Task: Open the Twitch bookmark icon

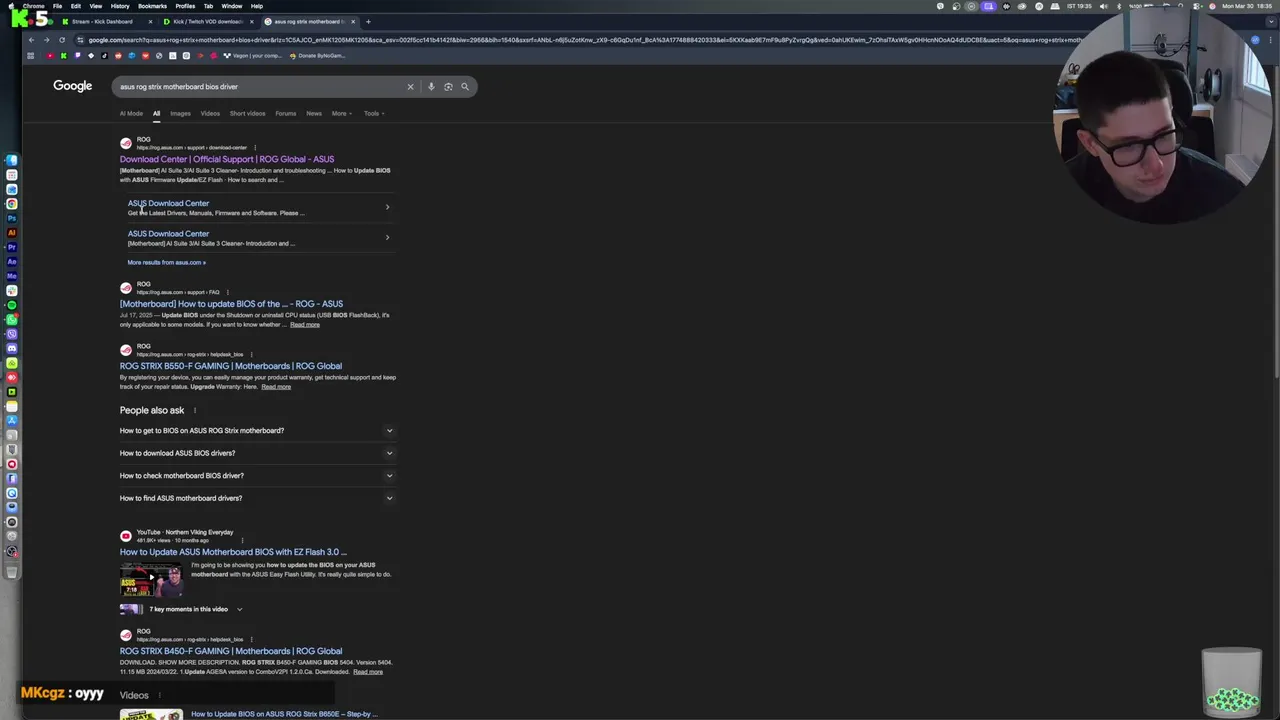Action: (x=77, y=56)
